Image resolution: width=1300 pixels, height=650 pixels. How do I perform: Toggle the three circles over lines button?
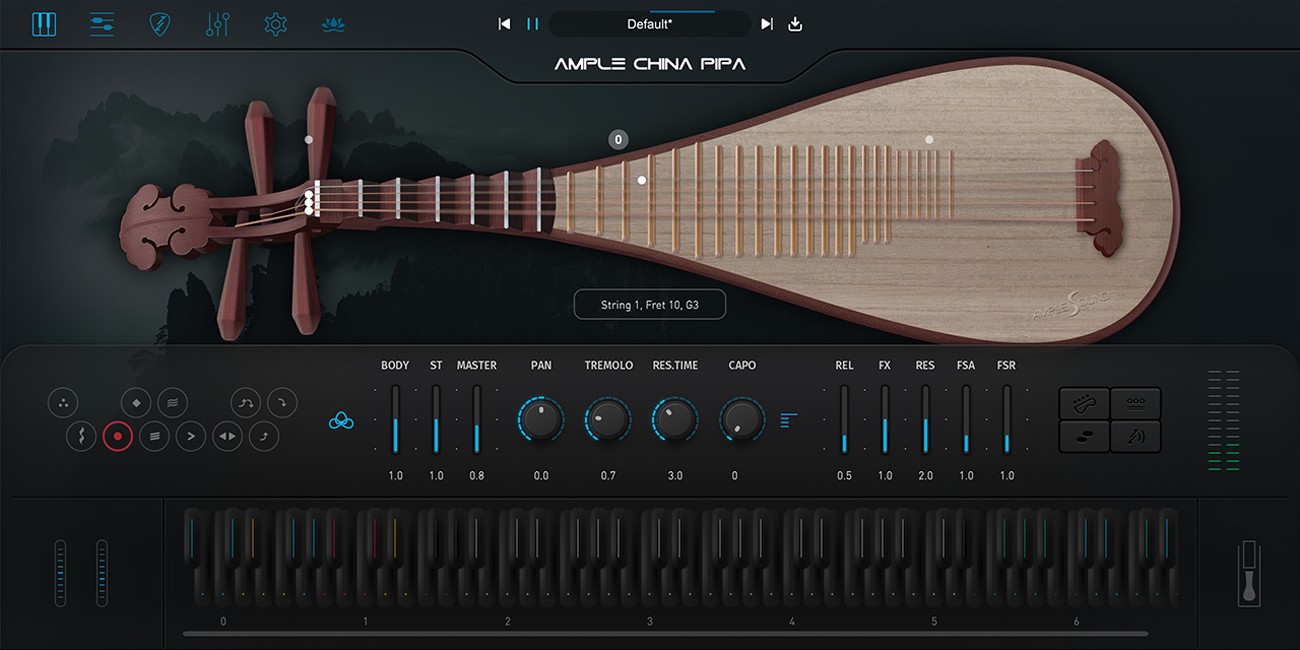(x=1136, y=403)
